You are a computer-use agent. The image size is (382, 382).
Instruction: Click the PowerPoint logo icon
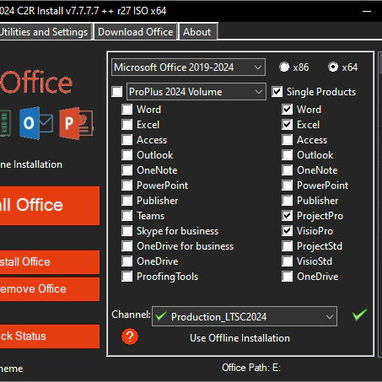[76, 123]
